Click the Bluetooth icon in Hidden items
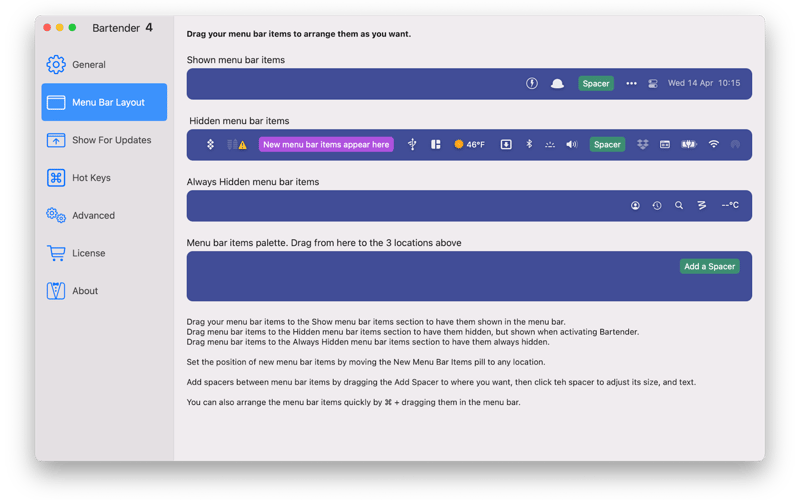 pyautogui.click(x=529, y=144)
